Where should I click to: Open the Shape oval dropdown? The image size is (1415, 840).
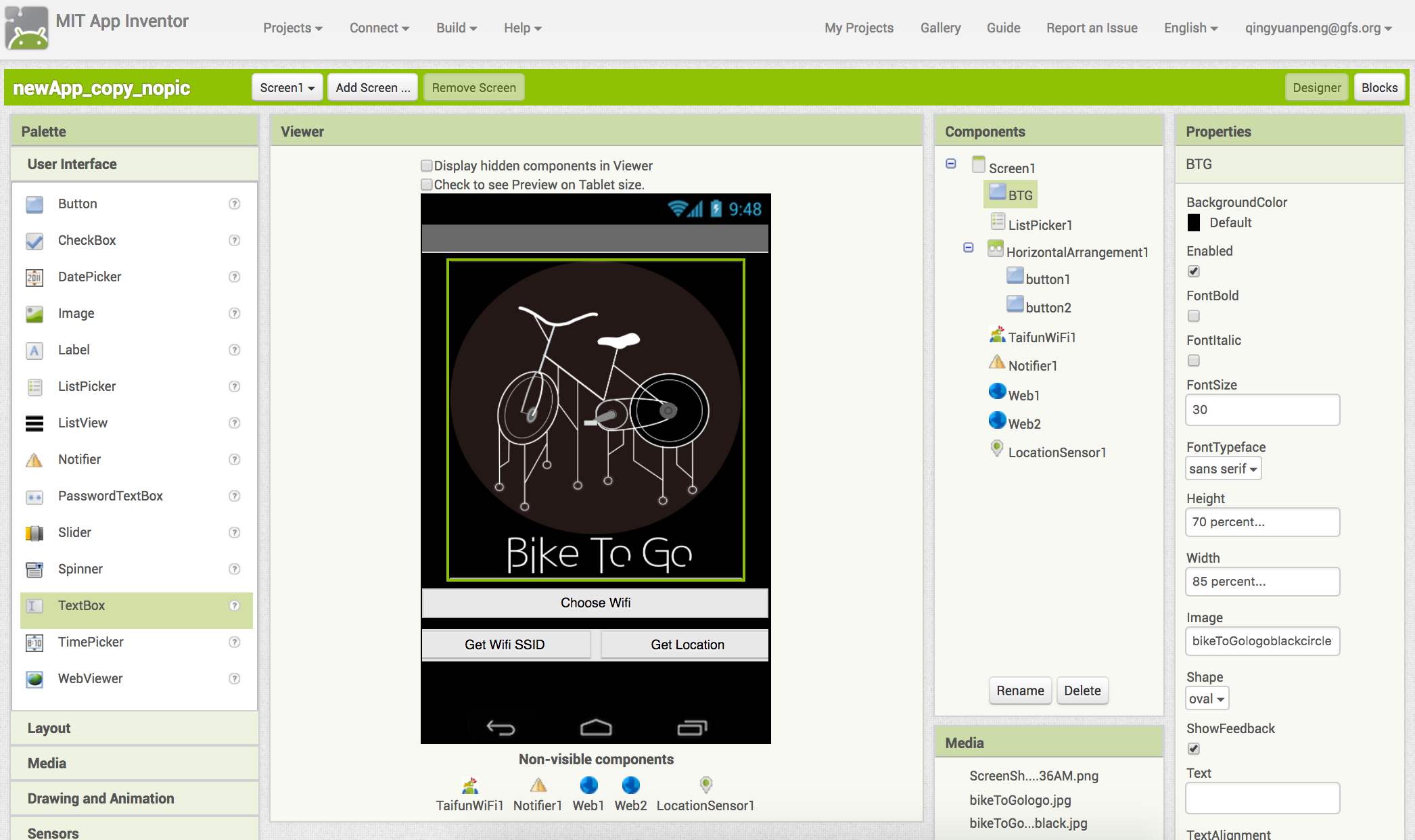pyautogui.click(x=1207, y=699)
